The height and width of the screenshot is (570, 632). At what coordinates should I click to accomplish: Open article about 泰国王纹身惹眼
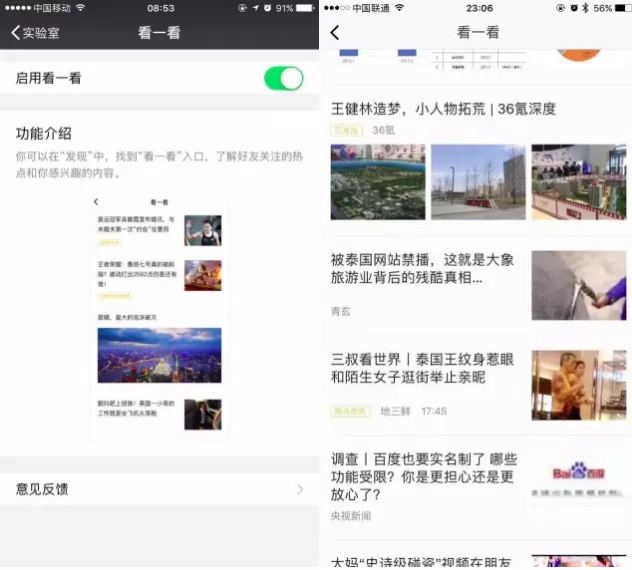(x=422, y=367)
